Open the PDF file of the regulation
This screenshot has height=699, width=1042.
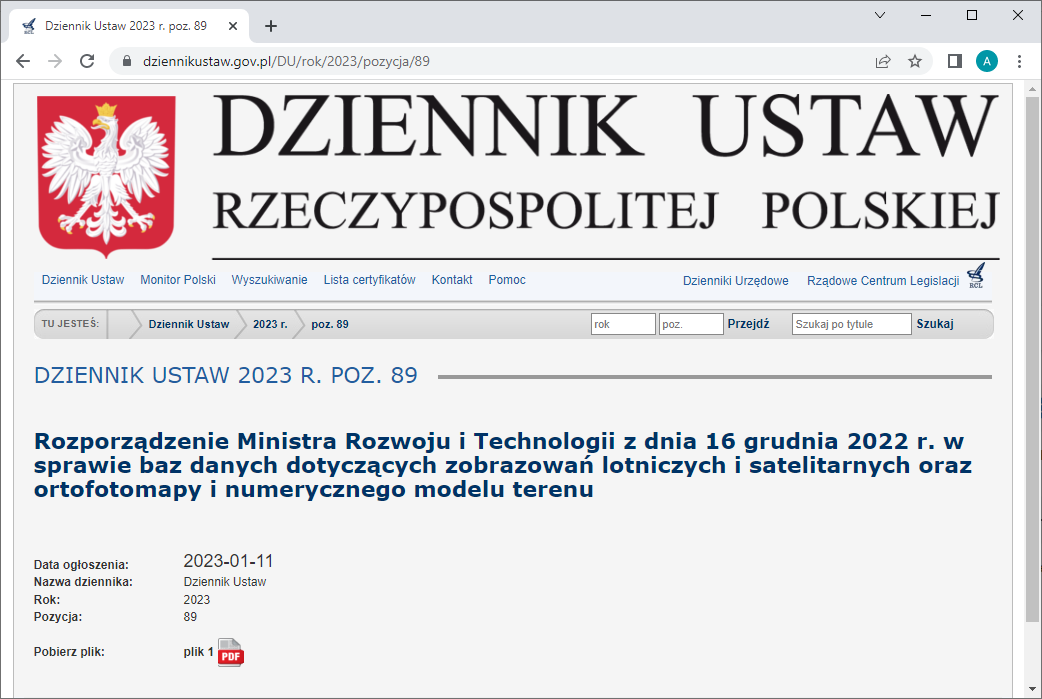click(230, 652)
